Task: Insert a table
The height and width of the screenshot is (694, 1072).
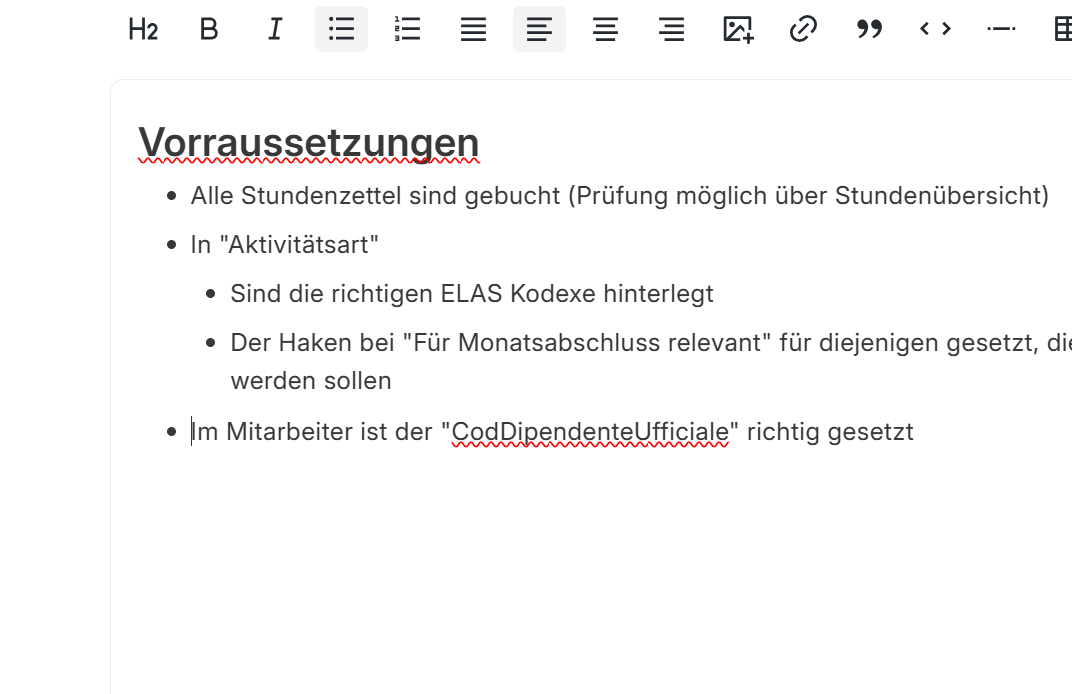Action: point(1062,30)
